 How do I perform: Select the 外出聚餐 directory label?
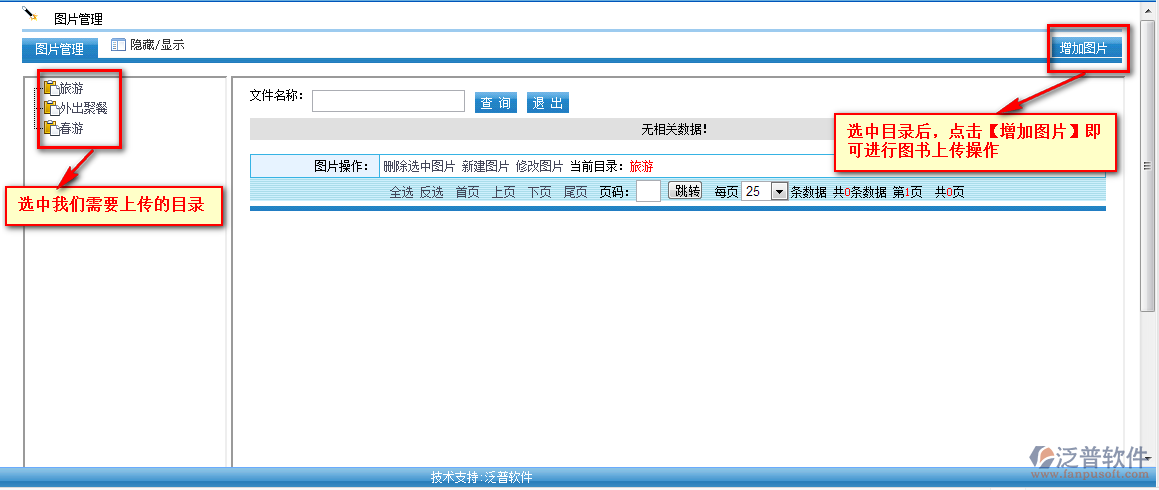tap(84, 109)
